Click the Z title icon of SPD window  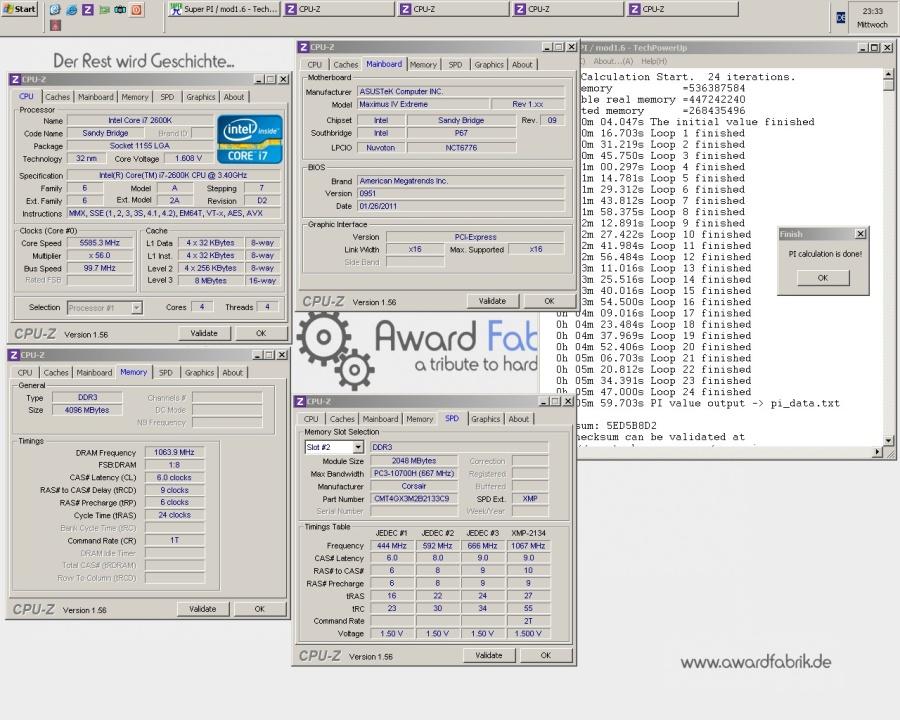point(300,401)
